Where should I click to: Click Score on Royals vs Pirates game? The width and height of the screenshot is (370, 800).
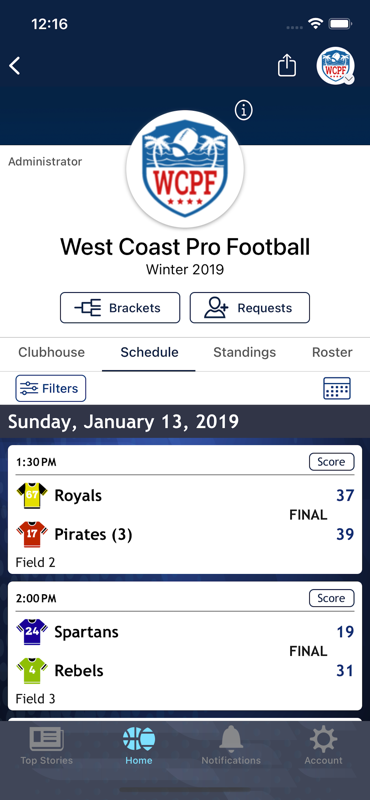click(331, 462)
